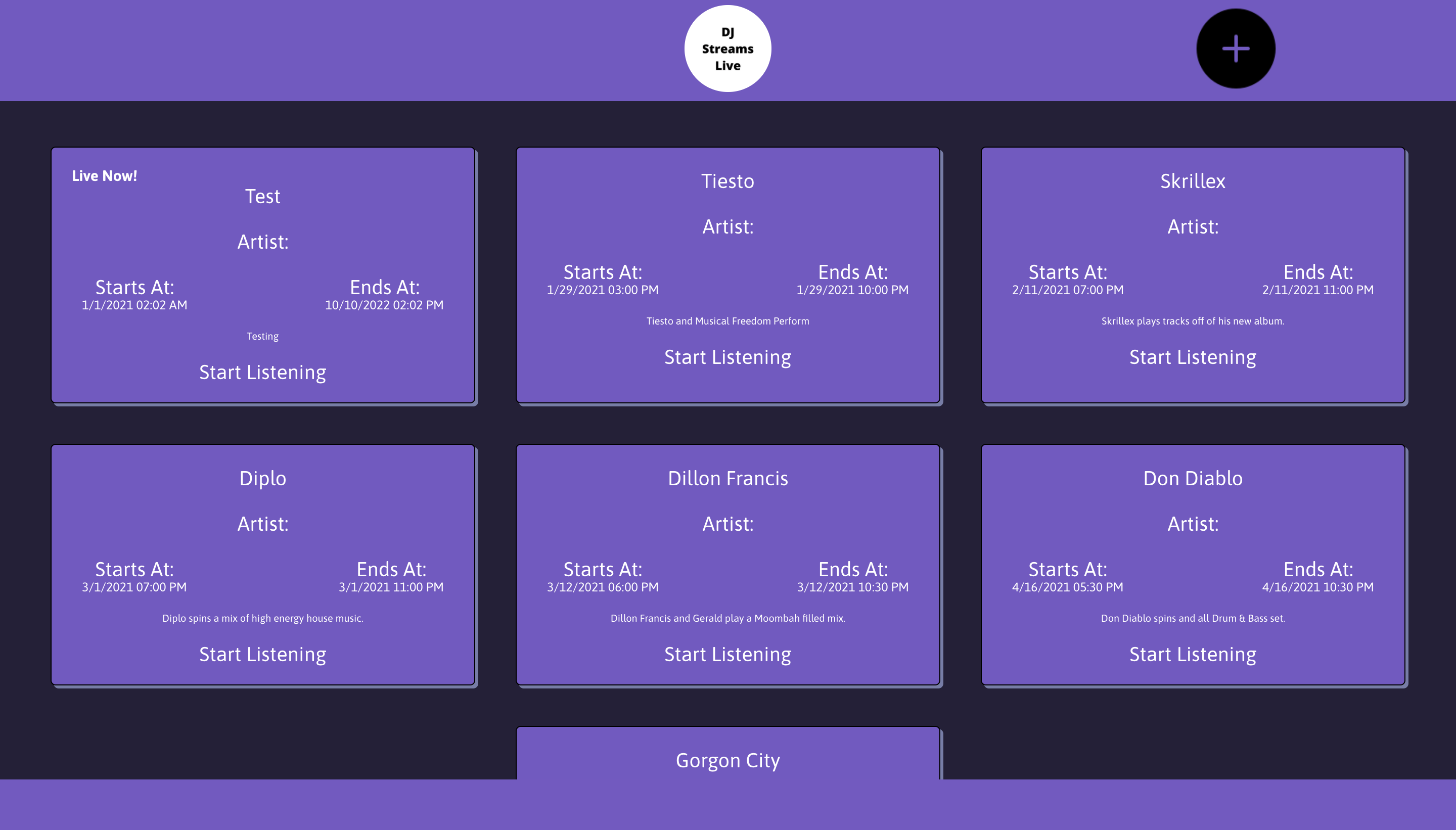Click the 'Testing' description text

pyautogui.click(x=262, y=336)
